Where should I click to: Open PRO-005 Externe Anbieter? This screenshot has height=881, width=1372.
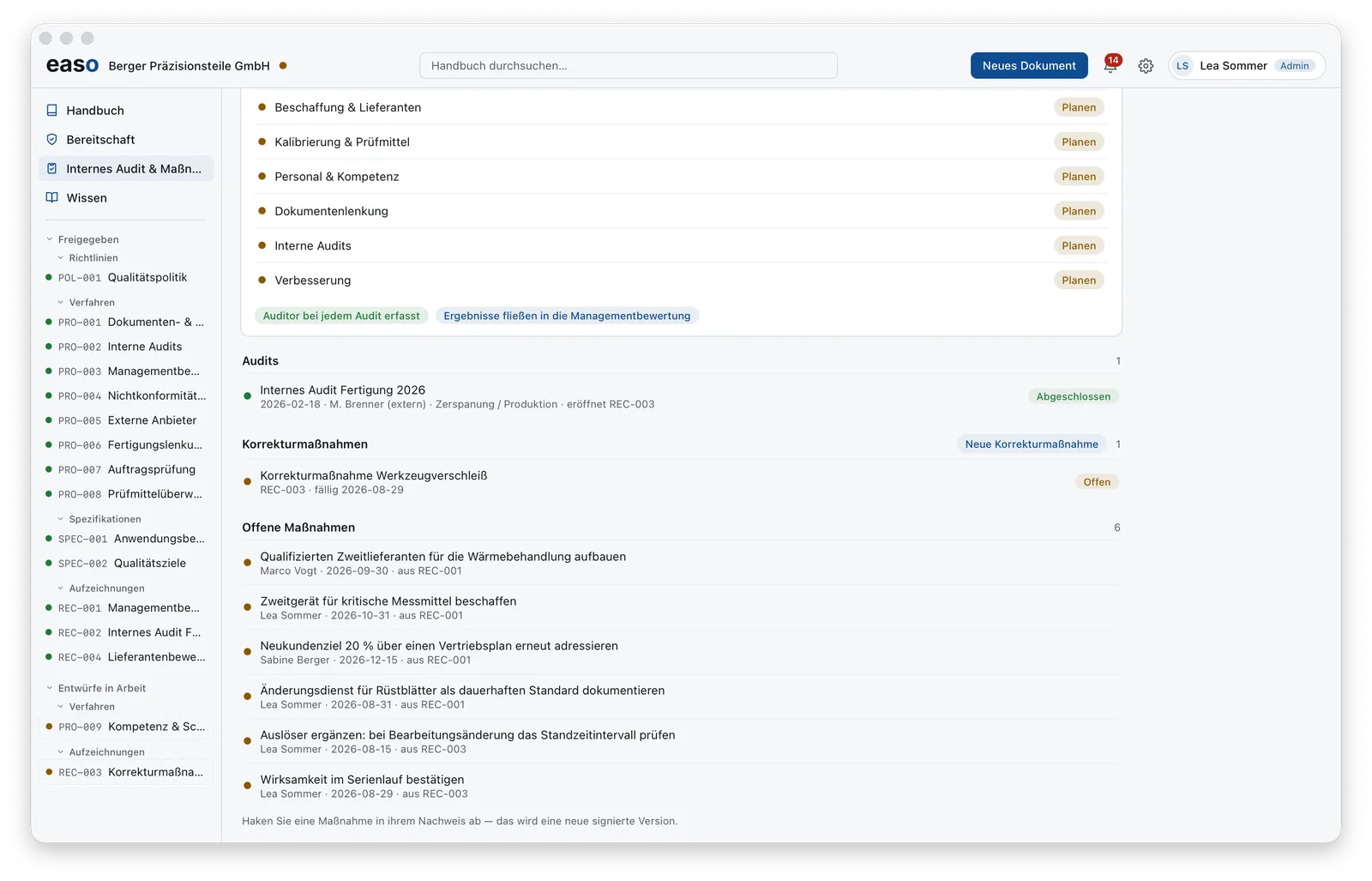(126, 420)
